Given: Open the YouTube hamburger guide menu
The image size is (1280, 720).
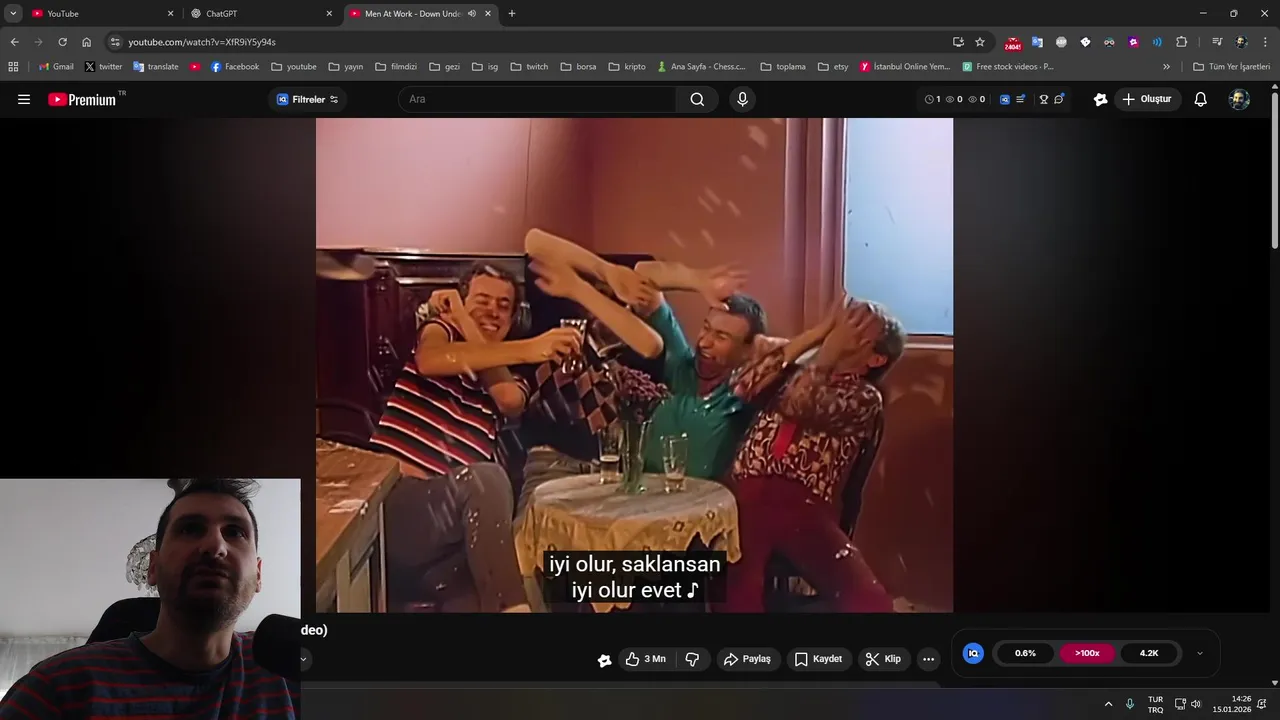Looking at the screenshot, I should [24, 99].
